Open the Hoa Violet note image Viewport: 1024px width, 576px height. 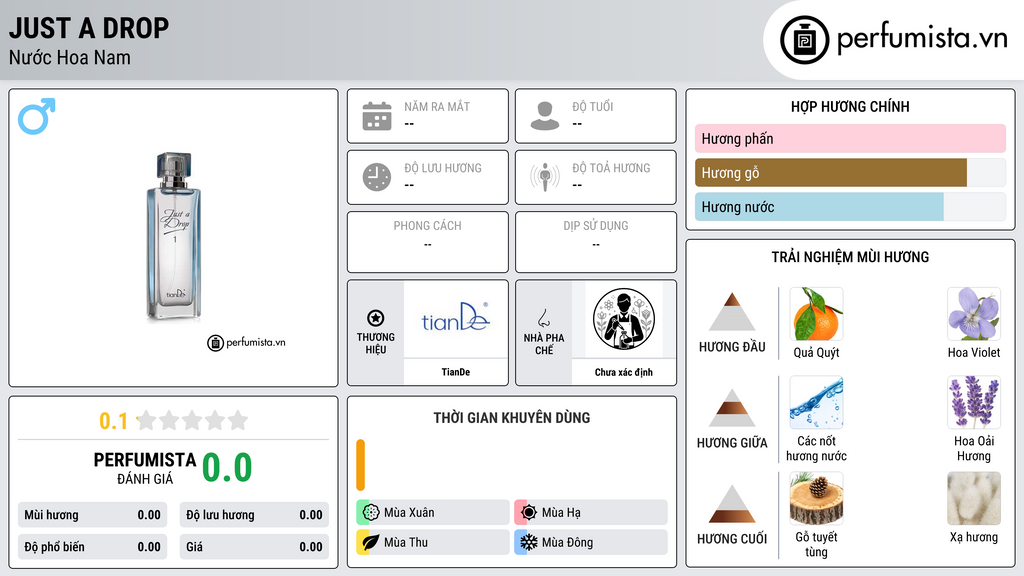(974, 313)
